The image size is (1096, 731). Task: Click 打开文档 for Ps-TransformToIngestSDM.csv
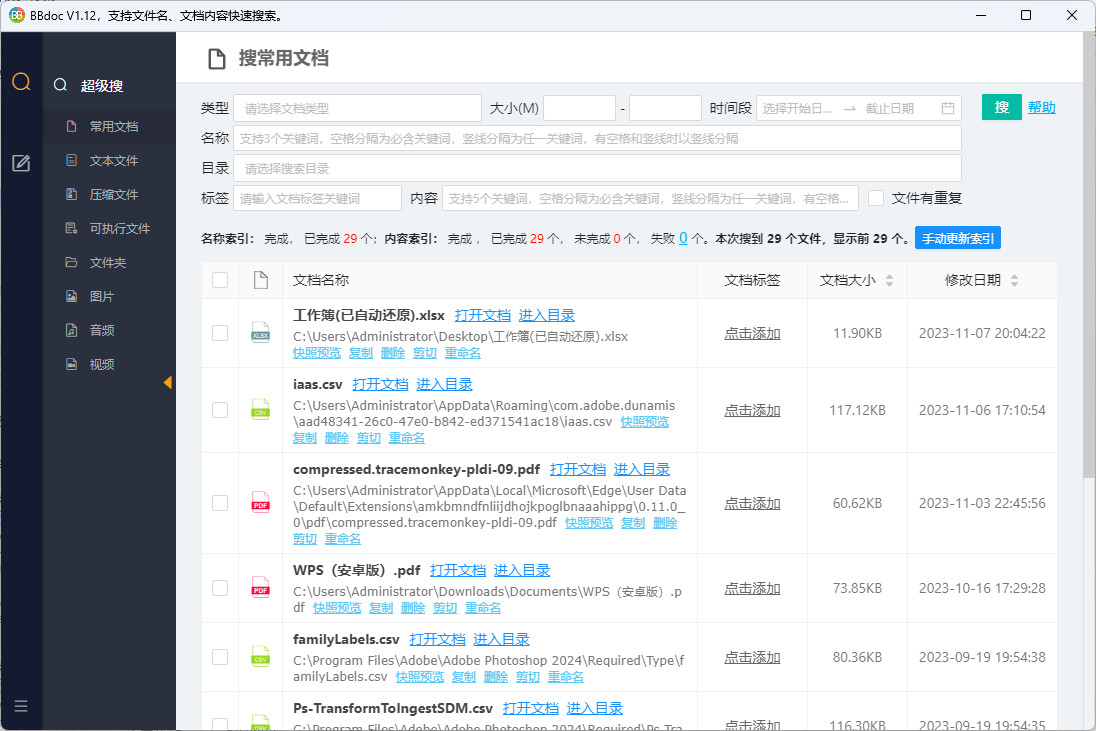pyautogui.click(x=531, y=708)
